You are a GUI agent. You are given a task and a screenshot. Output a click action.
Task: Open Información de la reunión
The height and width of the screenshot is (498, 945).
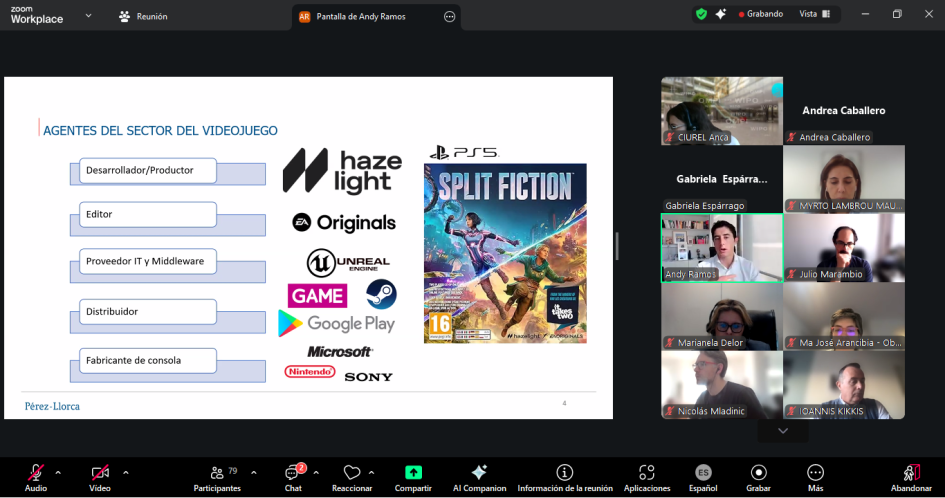(565, 478)
